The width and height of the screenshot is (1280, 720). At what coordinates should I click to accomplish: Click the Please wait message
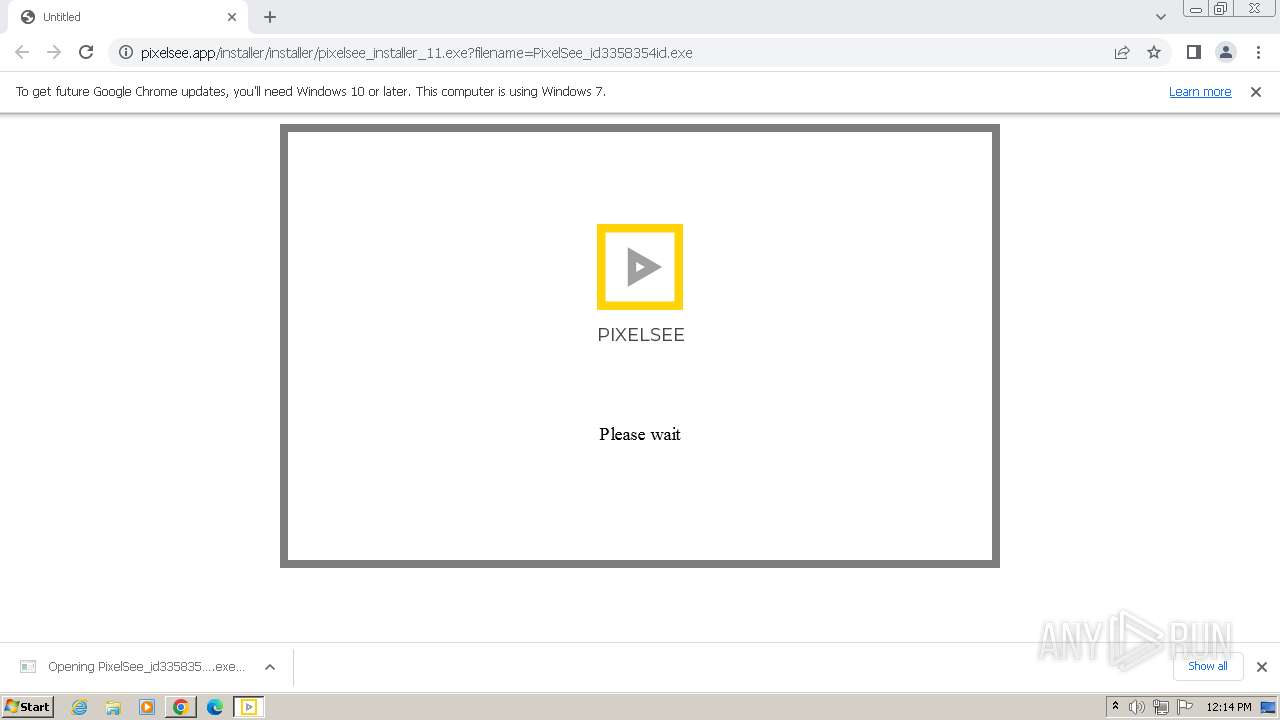coord(640,434)
